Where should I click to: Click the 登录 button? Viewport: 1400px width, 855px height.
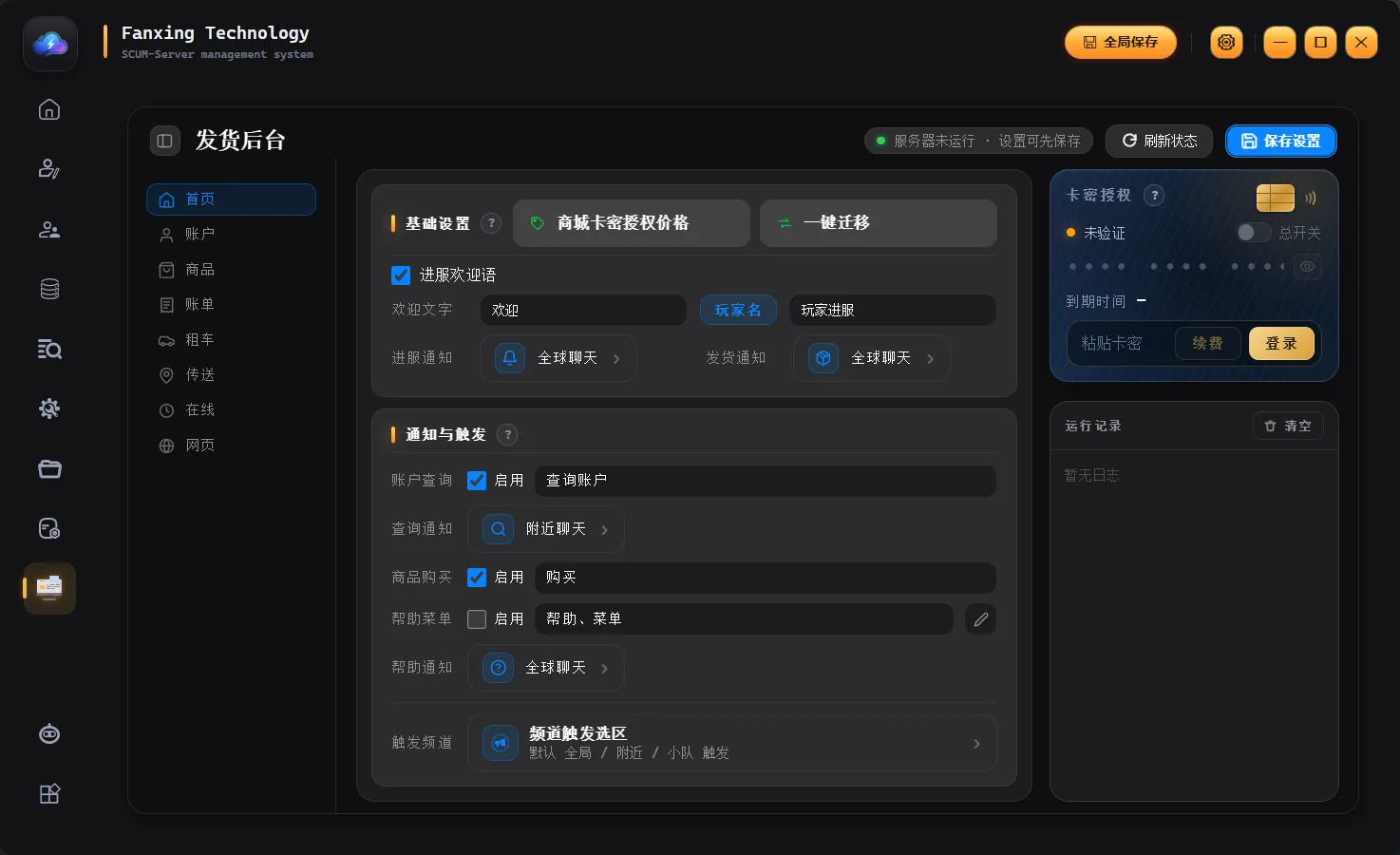click(1281, 344)
